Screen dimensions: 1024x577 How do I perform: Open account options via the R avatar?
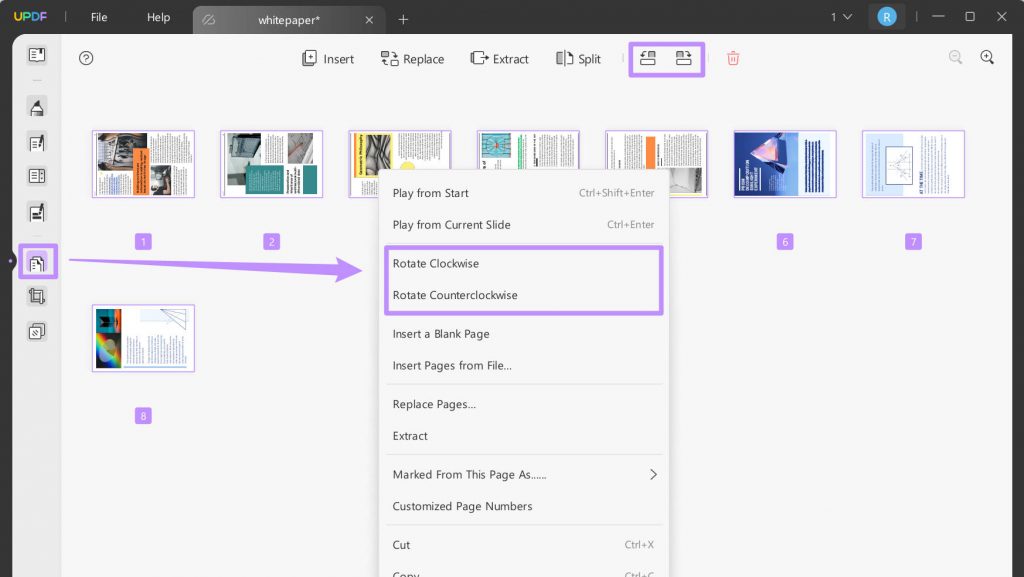(887, 16)
